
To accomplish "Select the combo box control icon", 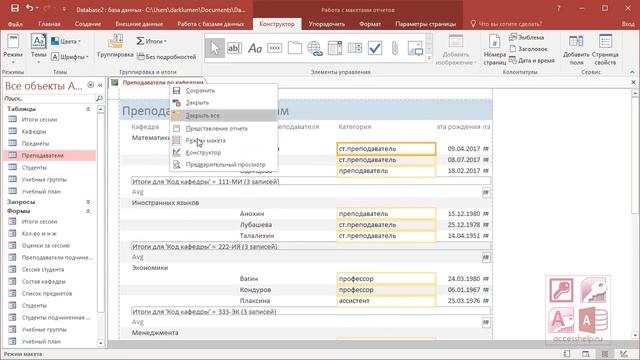I will (355, 48).
